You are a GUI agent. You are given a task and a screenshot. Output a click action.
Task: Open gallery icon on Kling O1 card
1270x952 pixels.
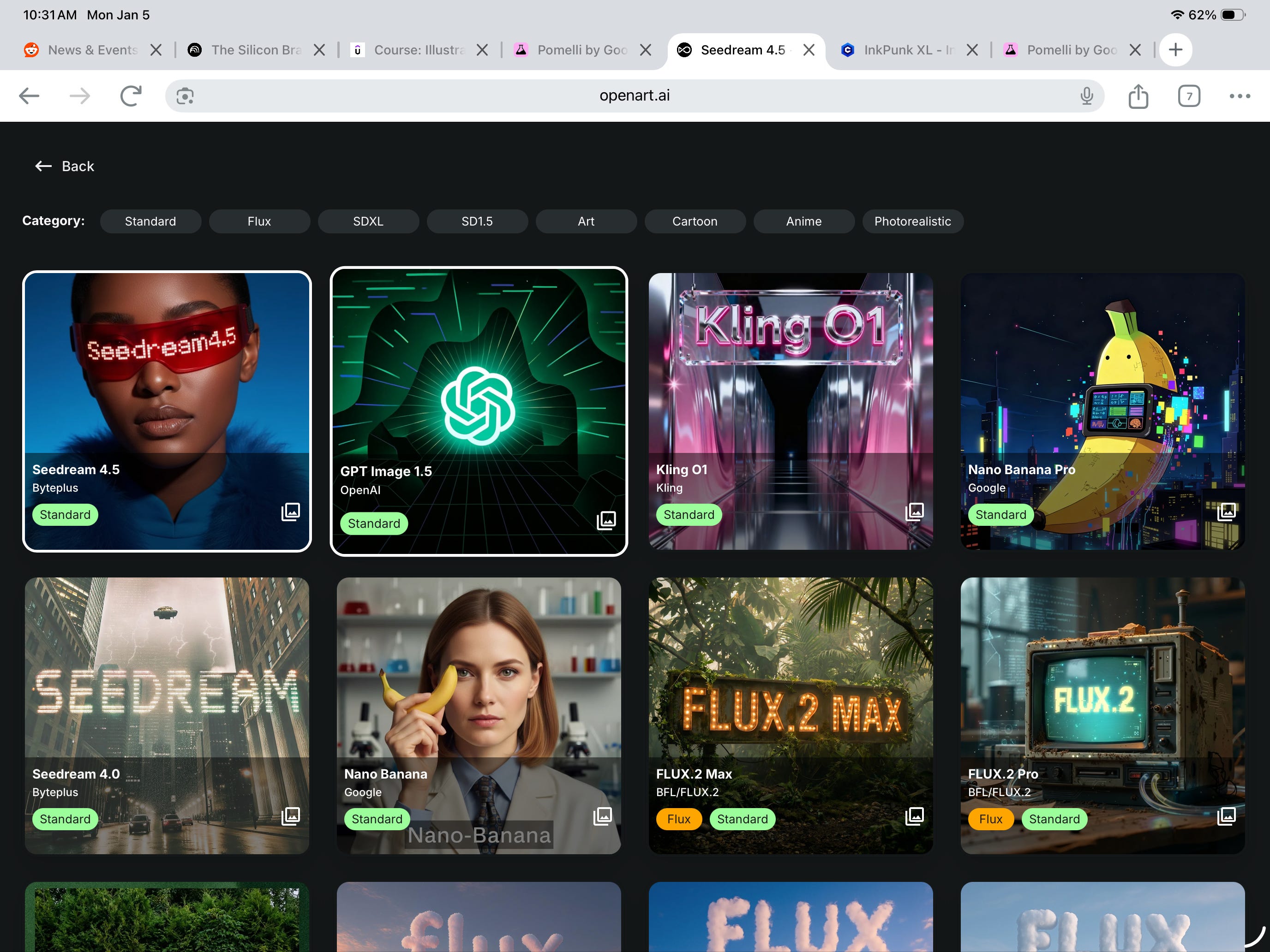[914, 512]
